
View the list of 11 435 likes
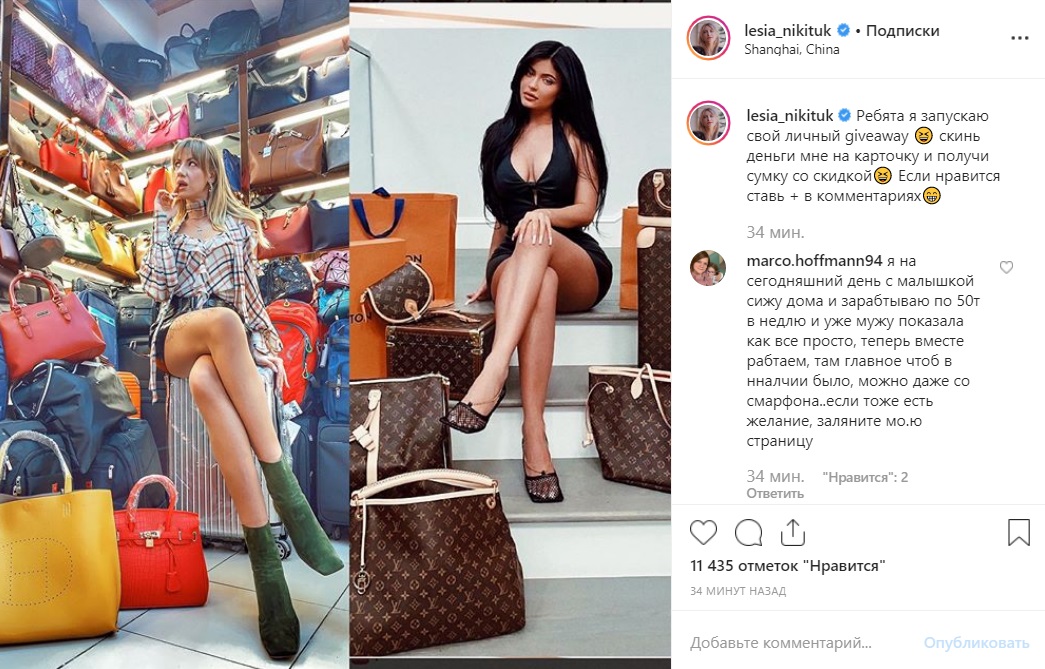(788, 566)
